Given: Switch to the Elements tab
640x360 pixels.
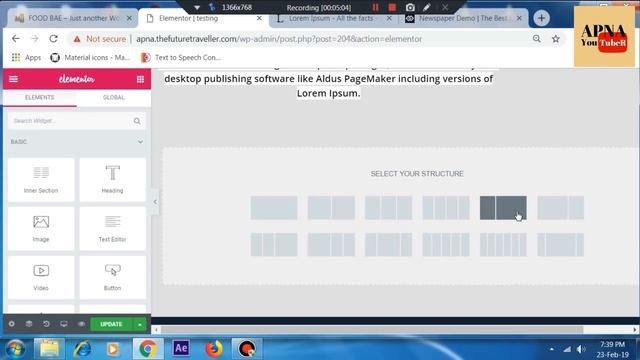Looking at the screenshot, I should 40,98.
